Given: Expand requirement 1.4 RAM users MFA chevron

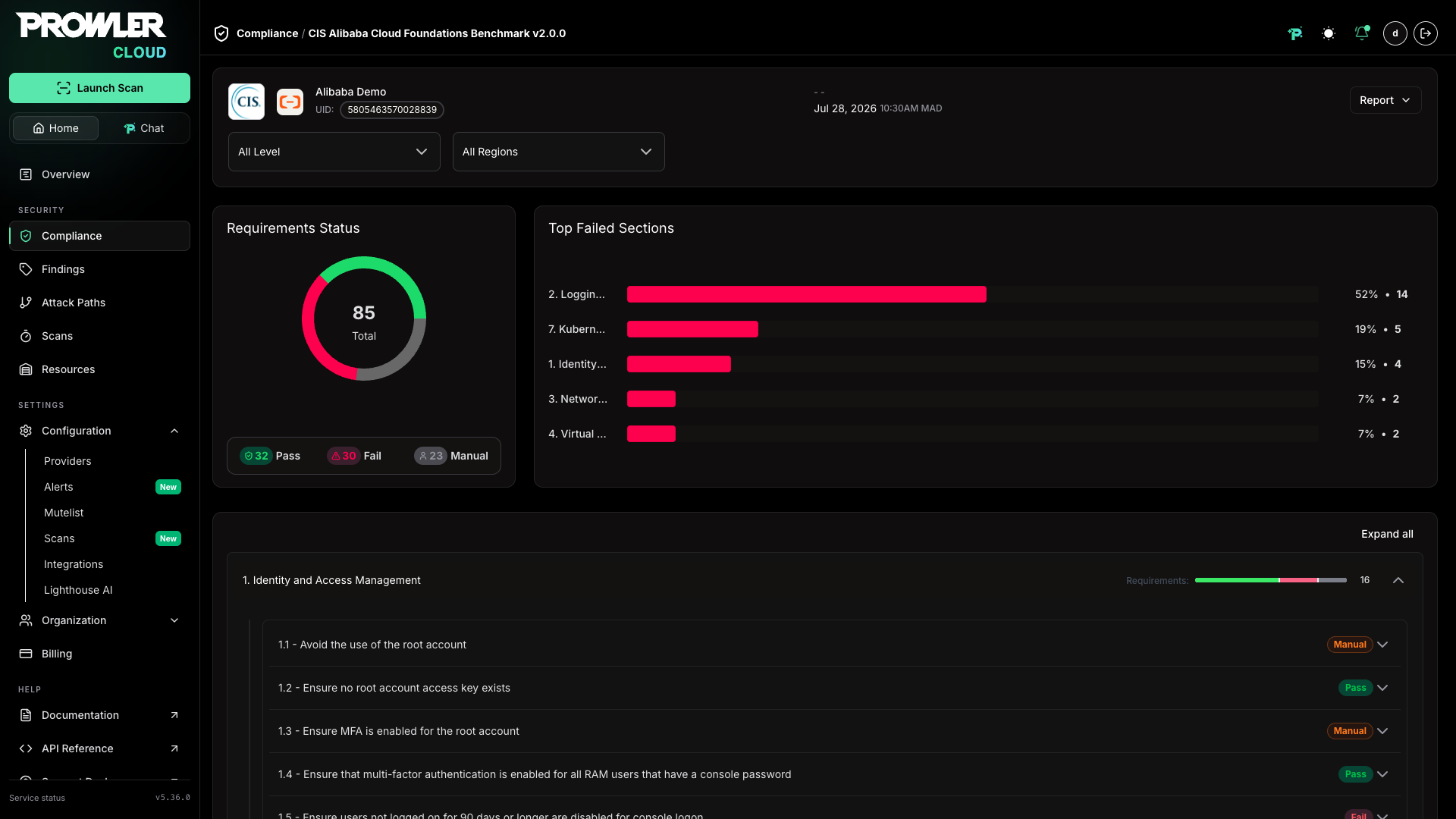Looking at the screenshot, I should tap(1382, 774).
